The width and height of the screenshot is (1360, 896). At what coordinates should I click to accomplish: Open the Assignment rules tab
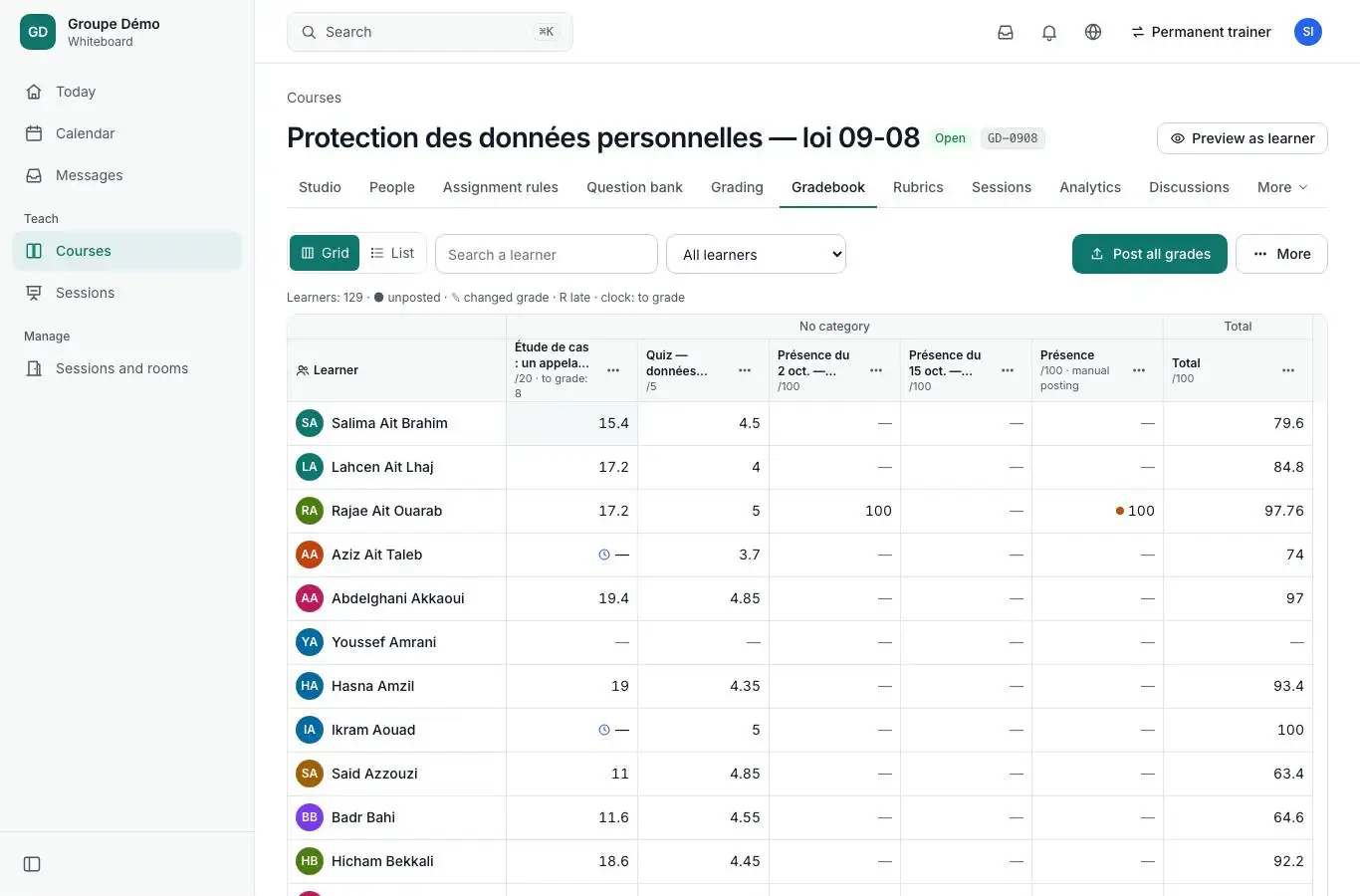pyautogui.click(x=501, y=187)
